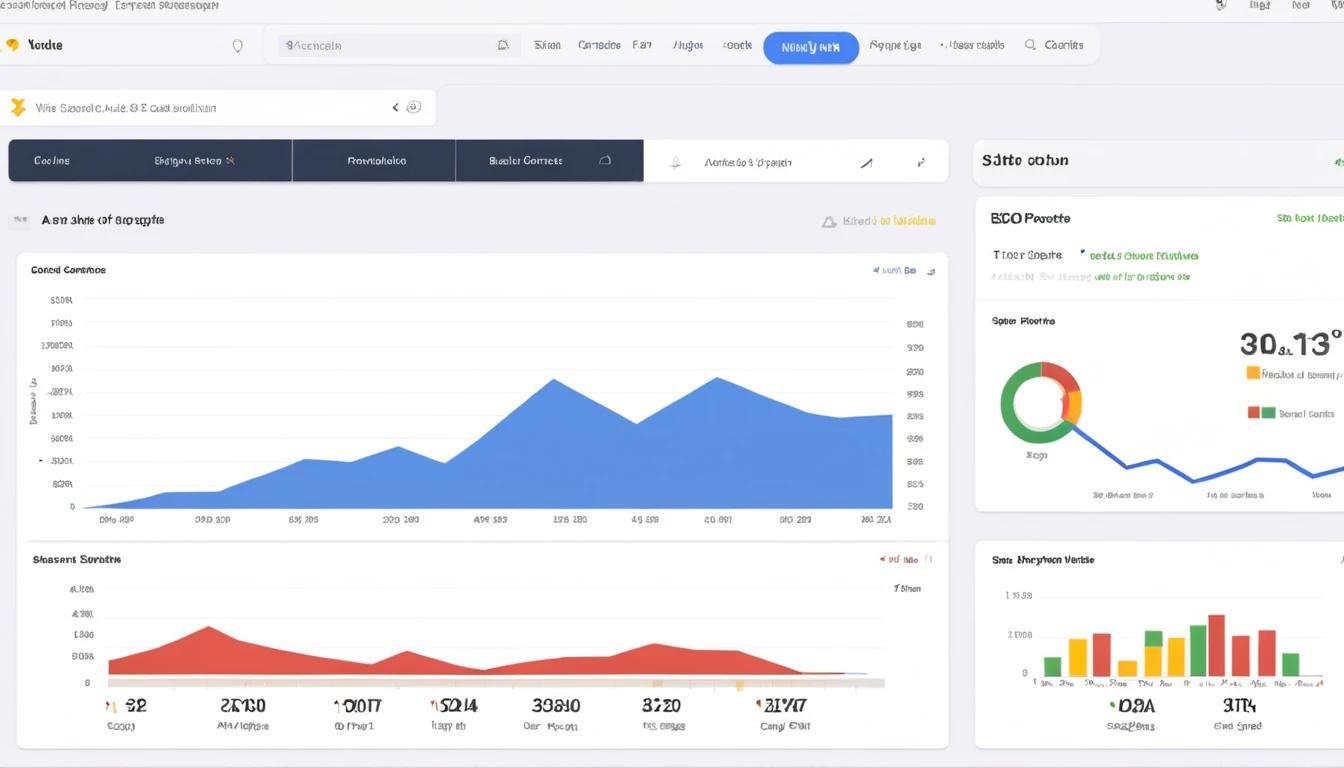Image resolution: width=1344 pixels, height=768 pixels.
Task: Collapse the breadcrumb bar using the left chevron
Action: (396, 107)
